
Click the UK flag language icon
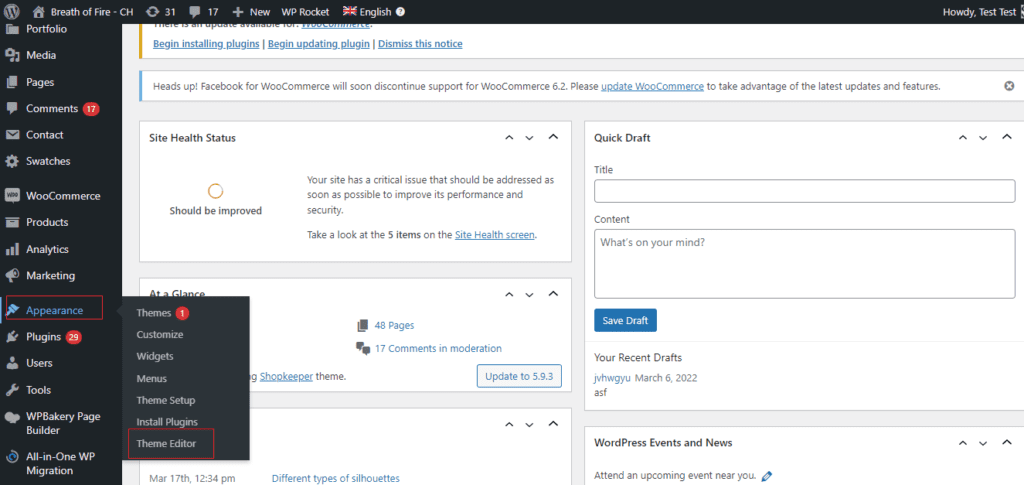pos(349,11)
